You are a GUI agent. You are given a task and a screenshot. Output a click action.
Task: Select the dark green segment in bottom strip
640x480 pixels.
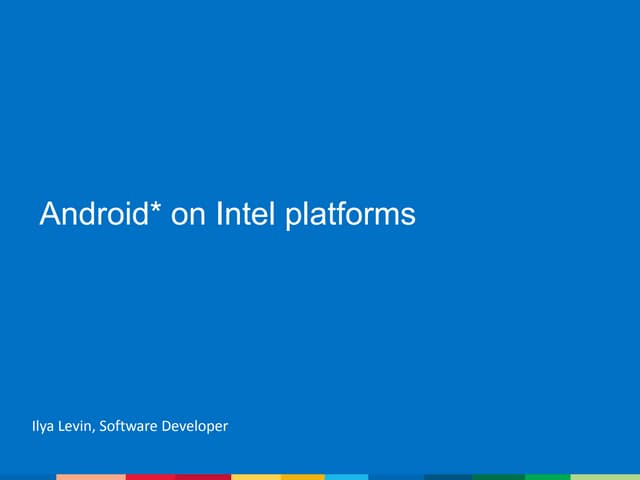498,477
